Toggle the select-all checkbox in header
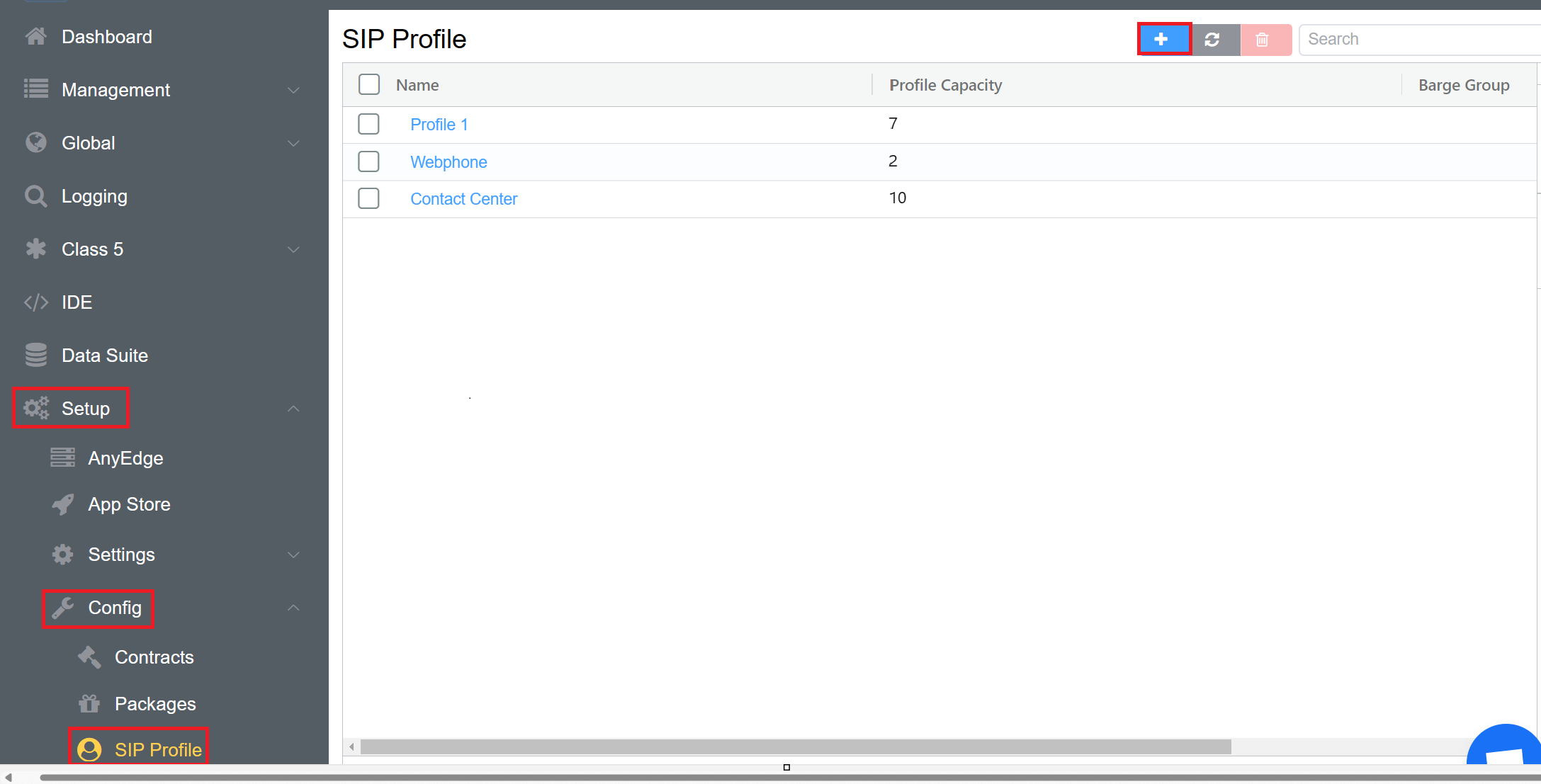Image resolution: width=1541 pixels, height=784 pixels. point(368,84)
